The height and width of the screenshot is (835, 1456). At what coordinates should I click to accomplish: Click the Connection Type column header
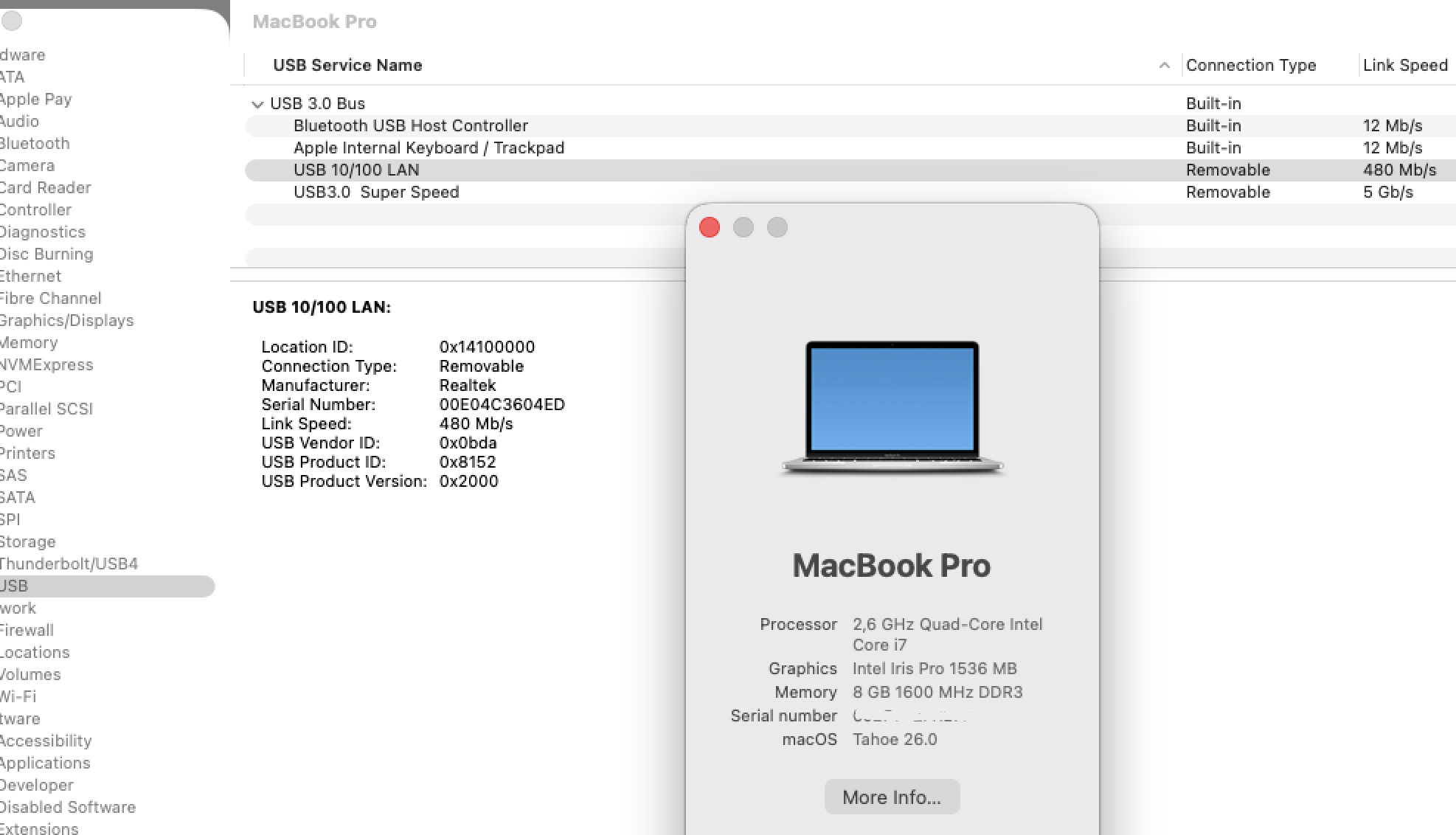(1250, 66)
